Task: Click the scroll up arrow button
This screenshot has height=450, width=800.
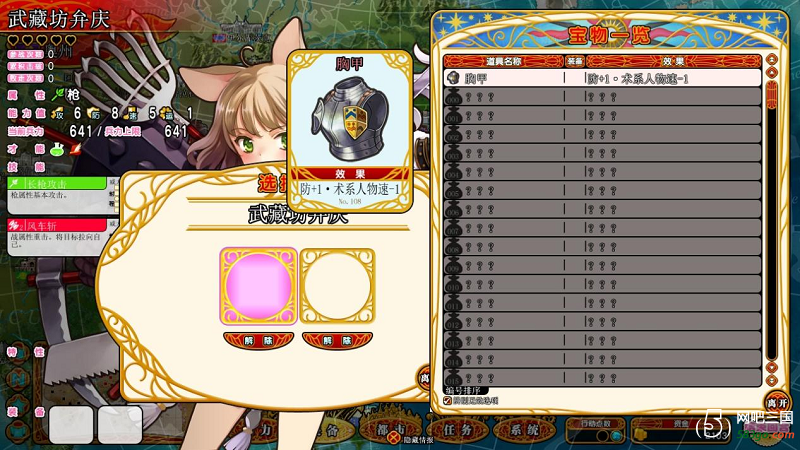Action: tap(771, 72)
